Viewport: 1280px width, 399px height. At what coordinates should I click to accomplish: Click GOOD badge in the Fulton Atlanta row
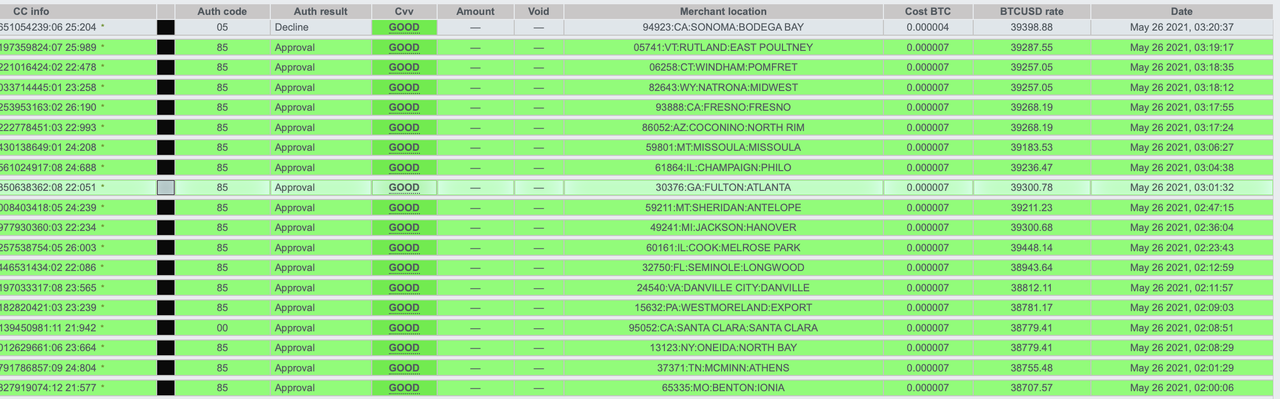[404, 187]
